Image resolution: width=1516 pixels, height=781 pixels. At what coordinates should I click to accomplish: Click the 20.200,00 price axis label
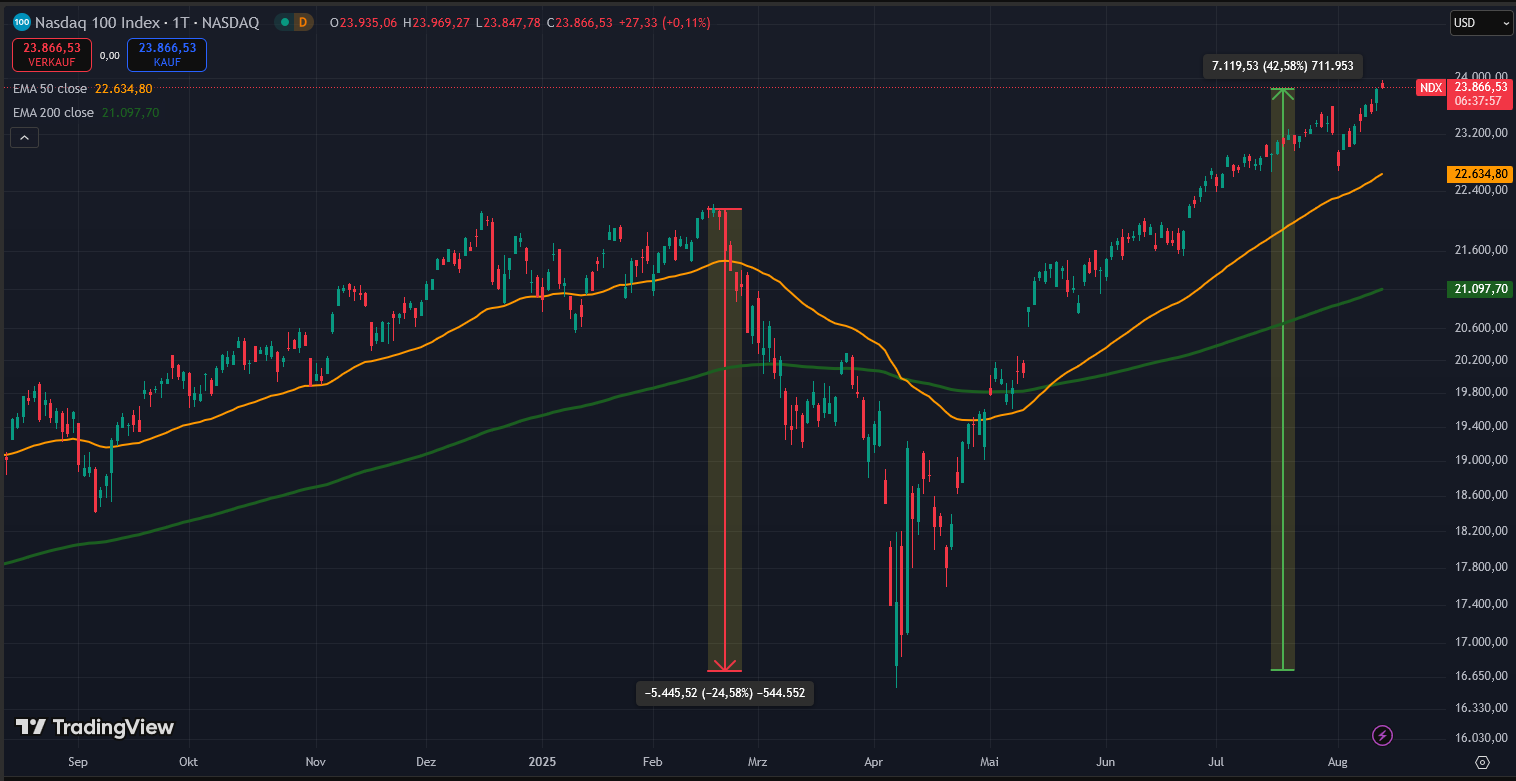click(x=1479, y=360)
